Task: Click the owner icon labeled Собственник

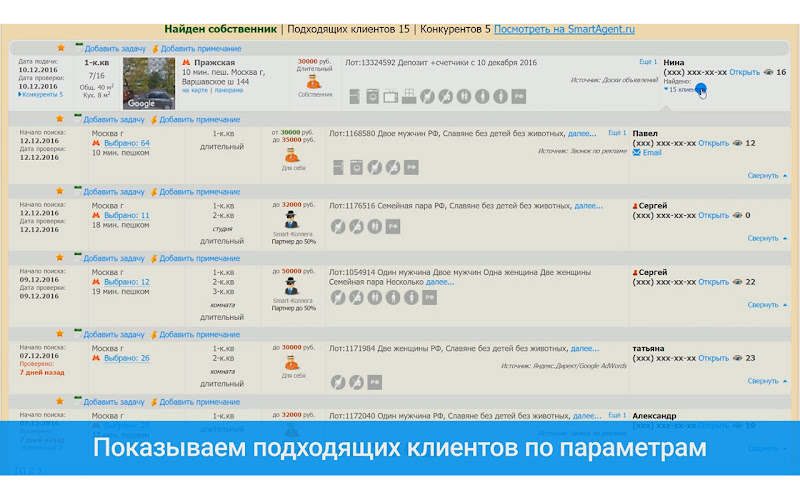Action: pyautogui.click(x=314, y=82)
